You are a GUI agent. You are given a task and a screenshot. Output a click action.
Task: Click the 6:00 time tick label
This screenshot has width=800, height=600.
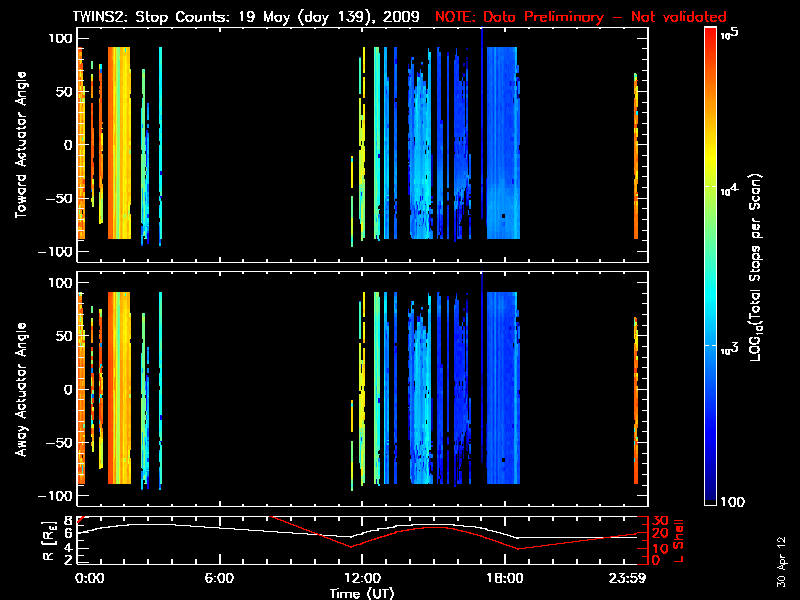[219, 579]
